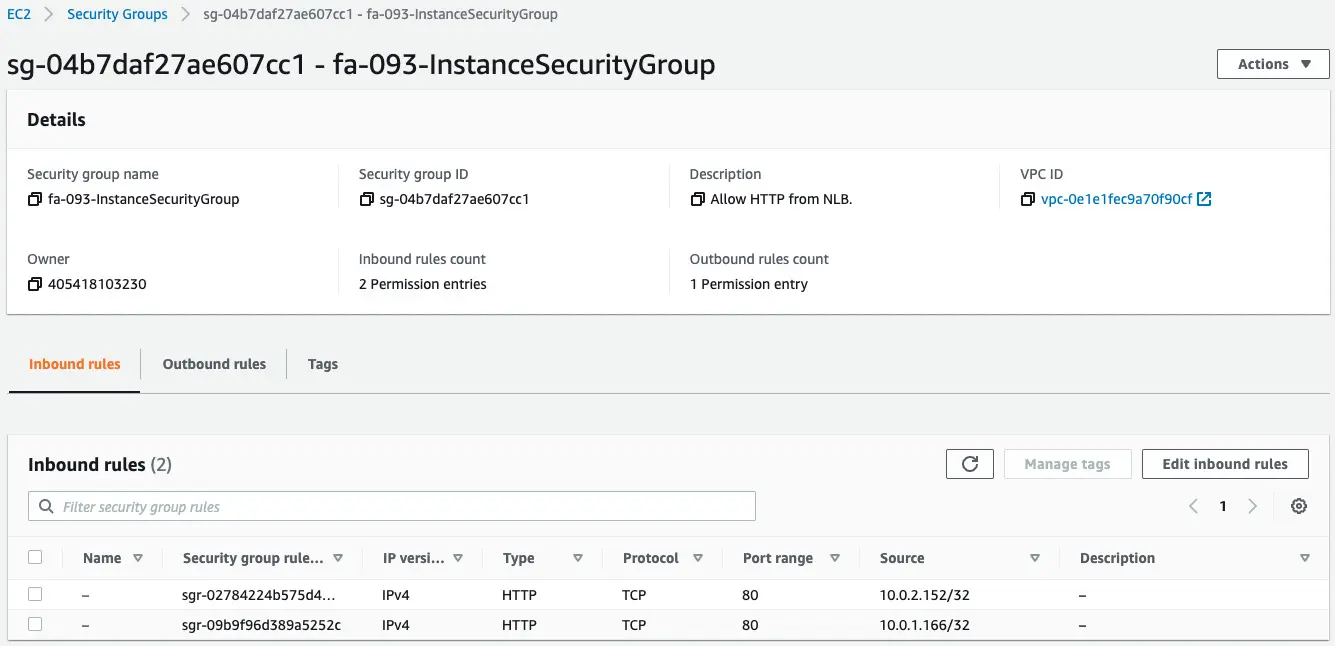This screenshot has height=646, width=1335.
Task: Click the Edit inbound rules button
Action: [x=1224, y=463]
